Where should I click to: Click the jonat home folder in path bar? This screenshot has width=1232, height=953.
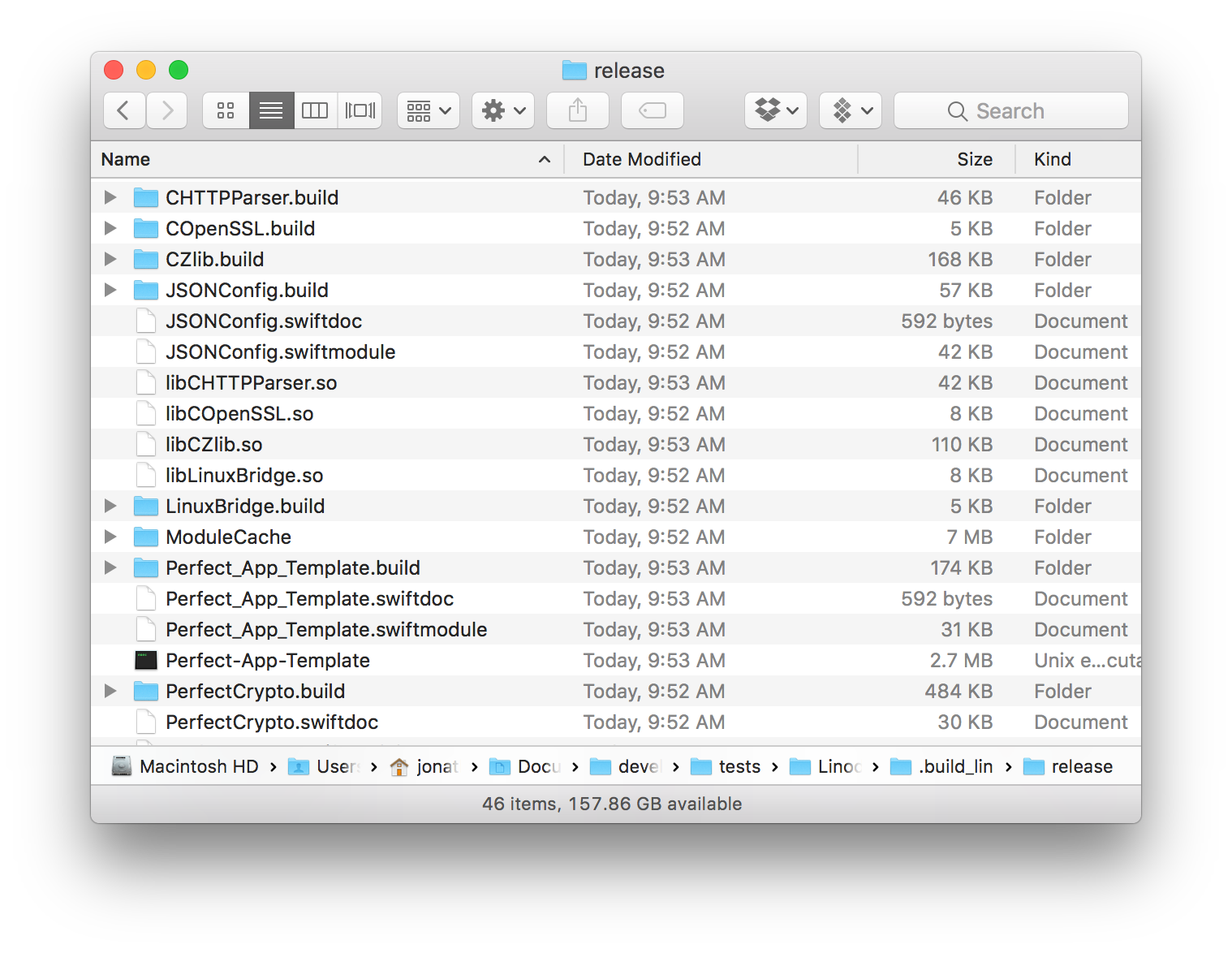point(424,766)
